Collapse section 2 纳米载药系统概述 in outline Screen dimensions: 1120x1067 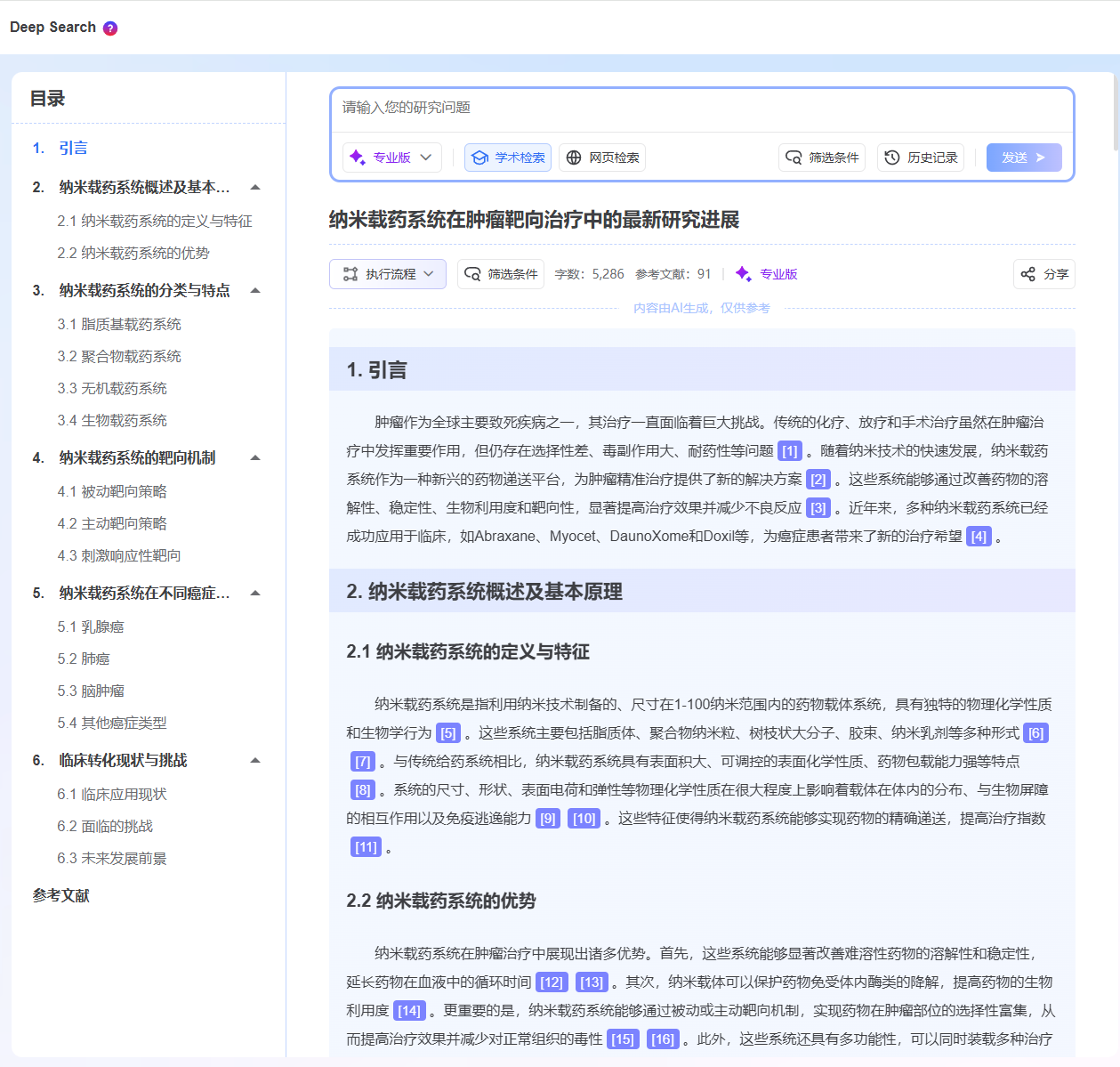pyautogui.click(x=255, y=187)
